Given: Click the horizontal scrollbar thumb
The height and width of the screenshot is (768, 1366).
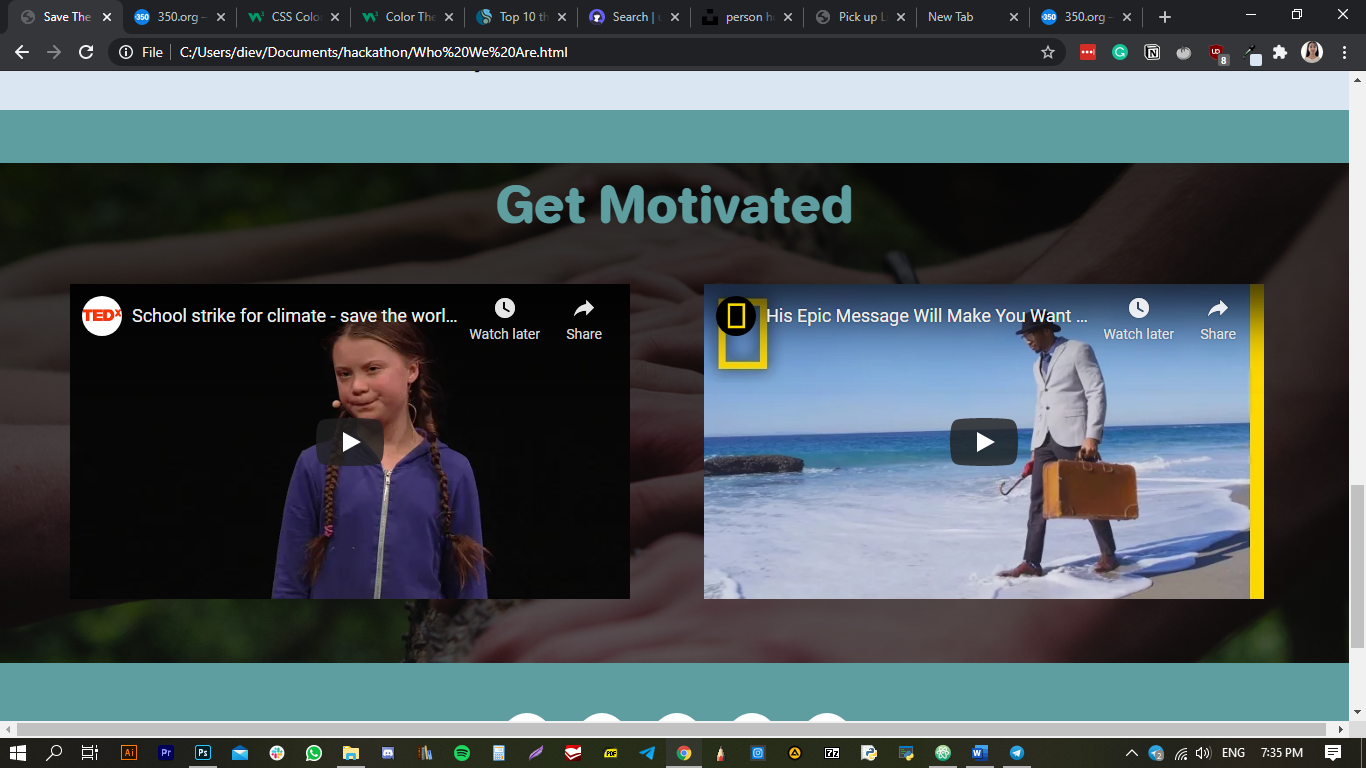Looking at the screenshot, I should 672,729.
